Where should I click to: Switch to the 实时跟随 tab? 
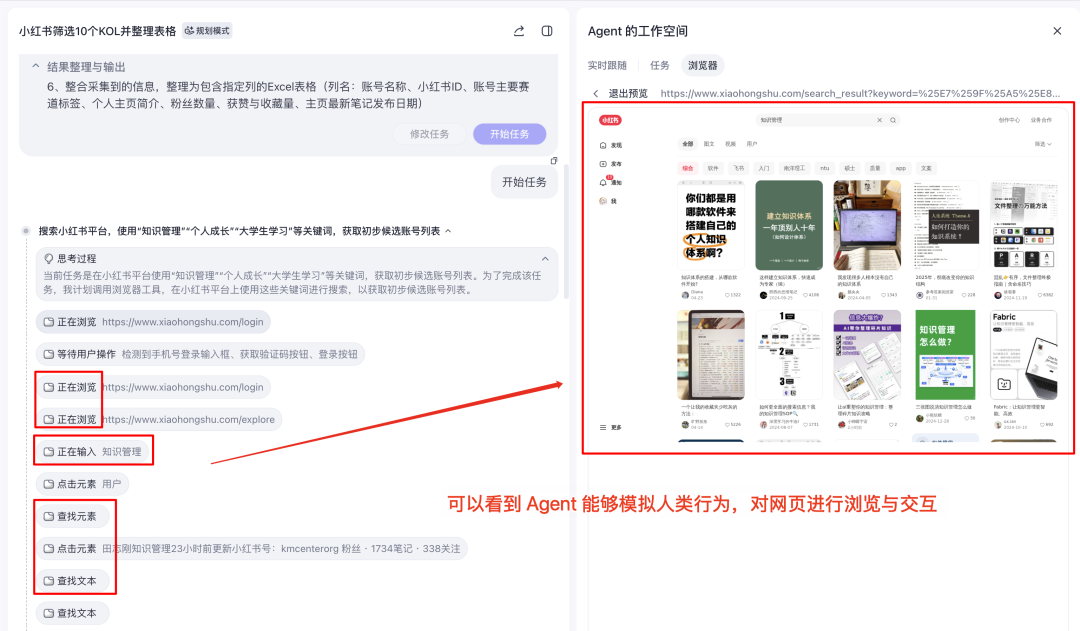pyautogui.click(x=607, y=65)
